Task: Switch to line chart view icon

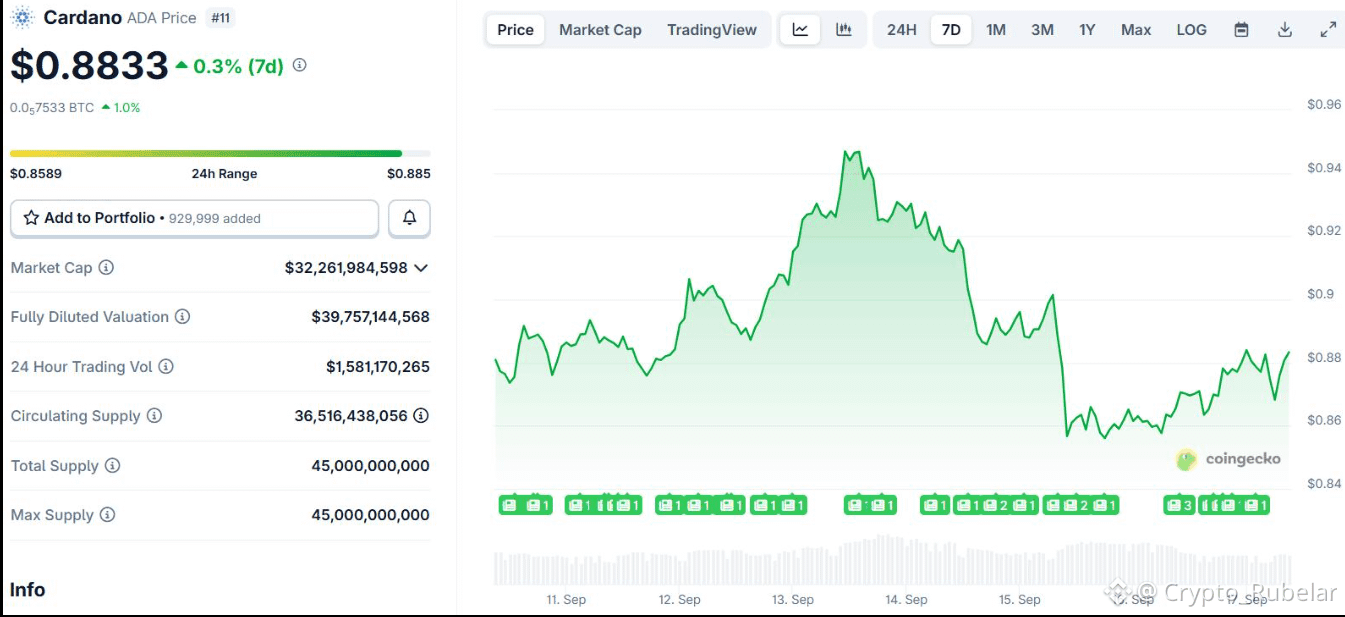Action: 800,30
